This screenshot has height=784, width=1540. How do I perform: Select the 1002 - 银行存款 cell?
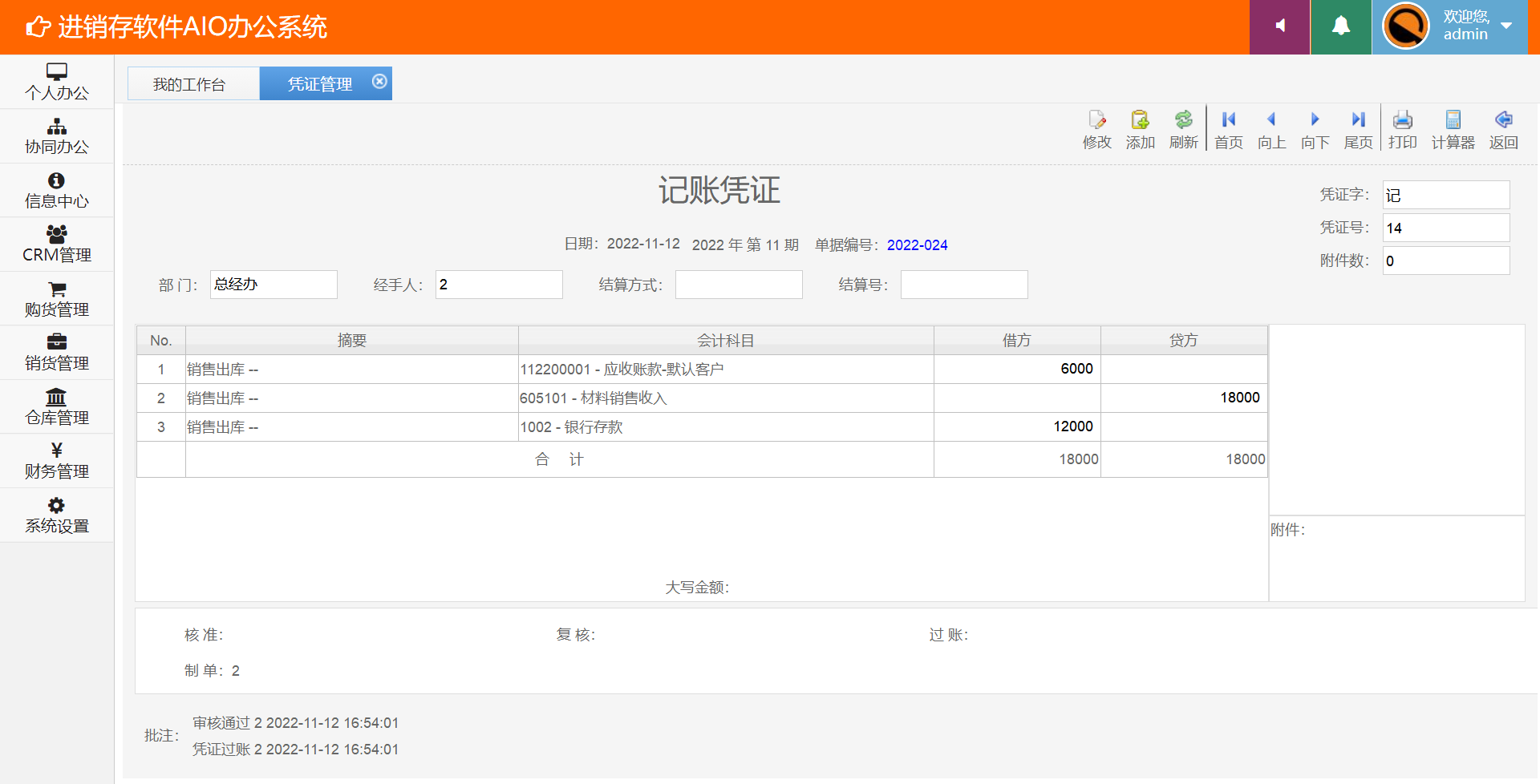726,426
